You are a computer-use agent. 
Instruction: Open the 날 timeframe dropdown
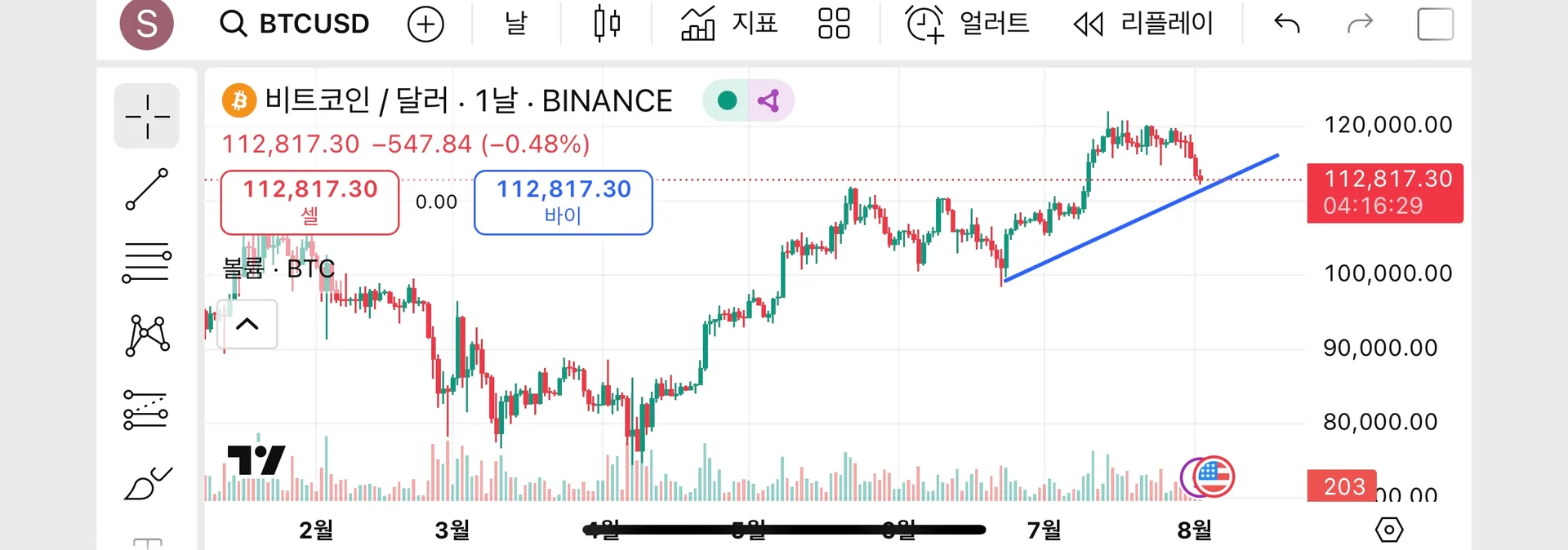click(516, 24)
